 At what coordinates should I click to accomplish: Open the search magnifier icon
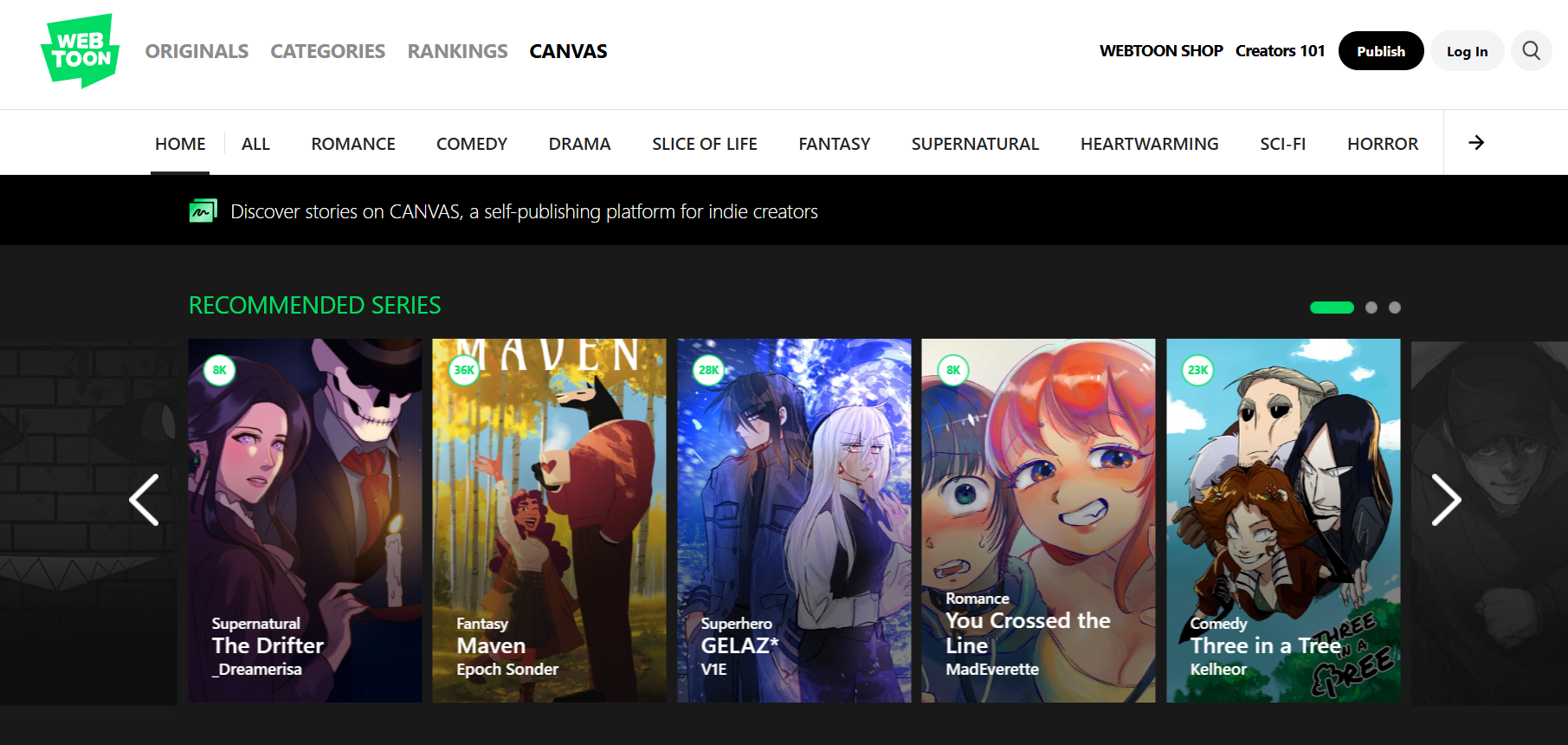(1531, 51)
